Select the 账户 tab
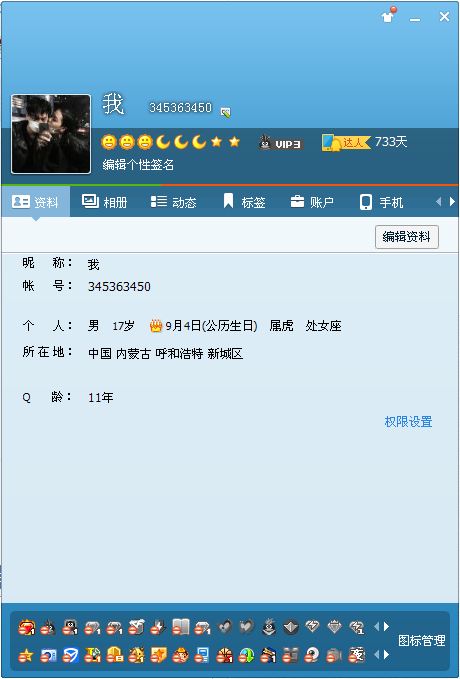Image resolution: width=460 pixels, height=679 pixels. point(312,202)
